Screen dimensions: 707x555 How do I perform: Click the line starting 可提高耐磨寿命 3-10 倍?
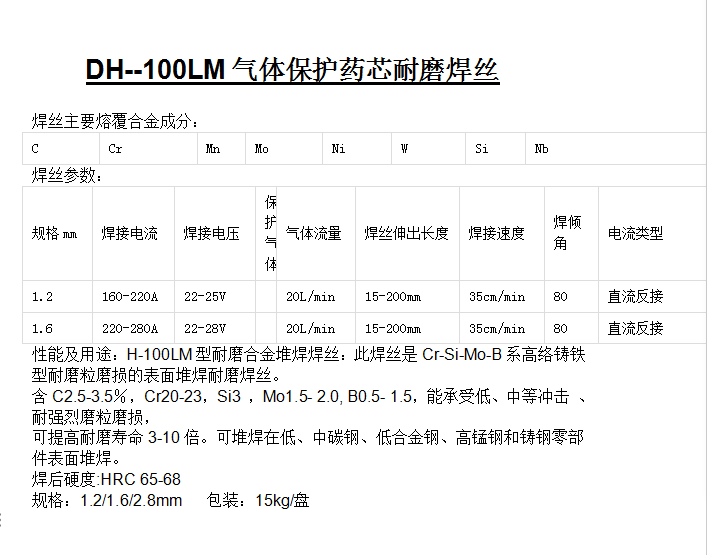[308, 437]
